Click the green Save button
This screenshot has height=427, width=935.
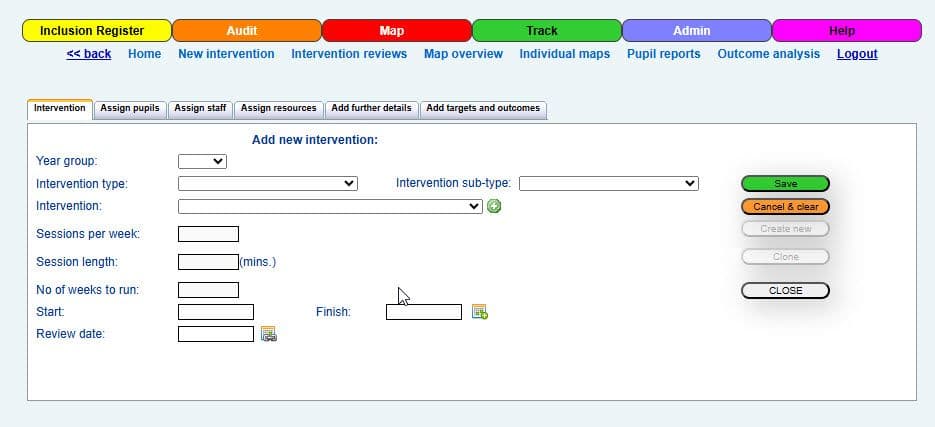point(785,184)
